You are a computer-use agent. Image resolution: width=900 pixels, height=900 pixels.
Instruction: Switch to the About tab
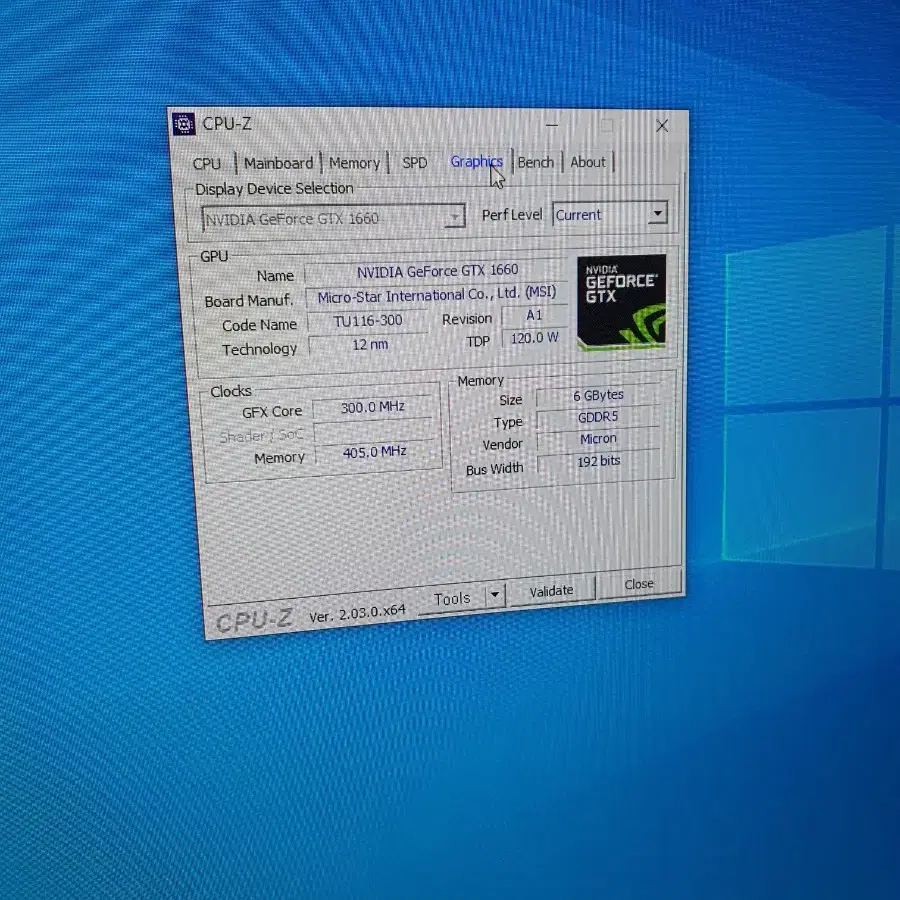[588, 162]
